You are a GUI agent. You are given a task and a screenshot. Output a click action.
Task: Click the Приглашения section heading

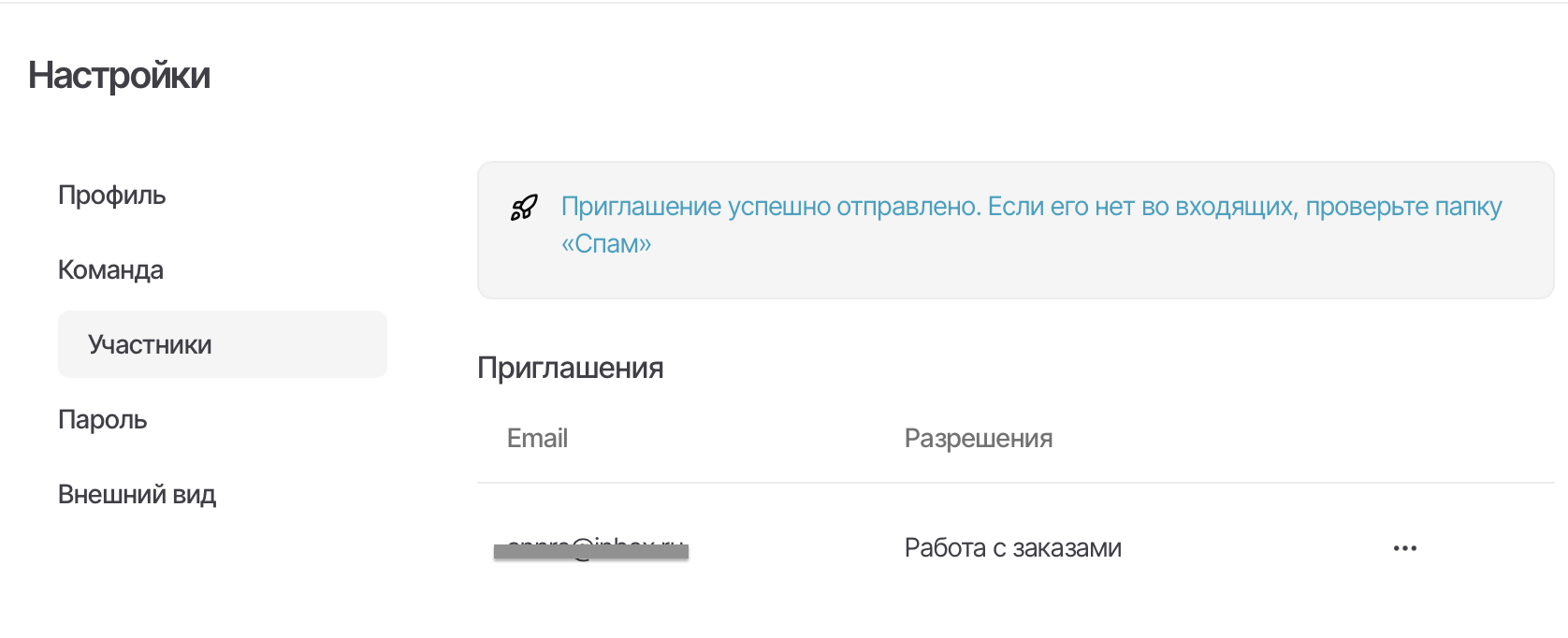pos(570,368)
